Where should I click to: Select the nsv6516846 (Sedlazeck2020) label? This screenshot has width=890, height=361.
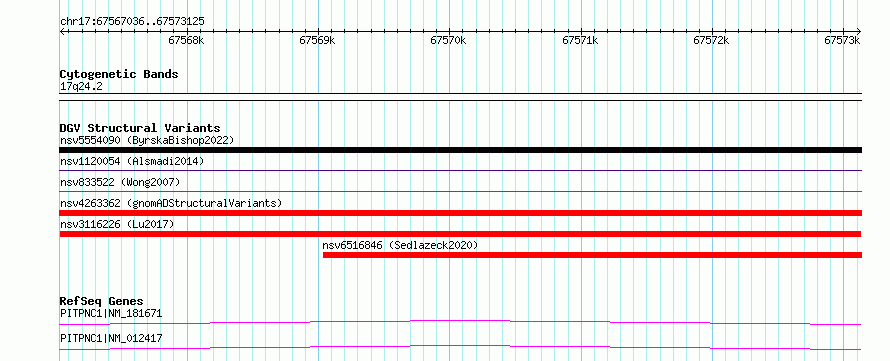pos(400,245)
